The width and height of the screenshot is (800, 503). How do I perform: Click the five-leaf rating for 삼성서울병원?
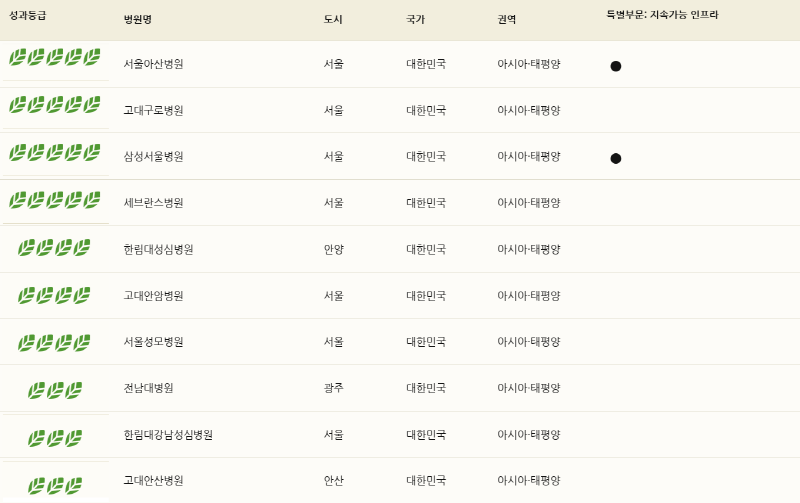click(x=55, y=153)
